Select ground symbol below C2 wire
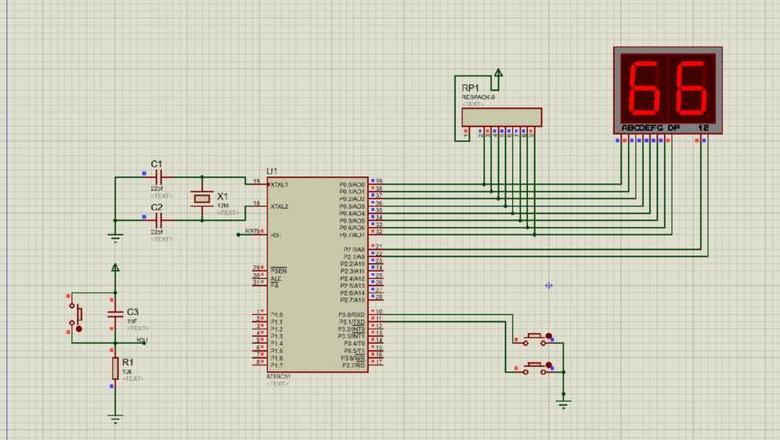 pyautogui.click(x=115, y=239)
